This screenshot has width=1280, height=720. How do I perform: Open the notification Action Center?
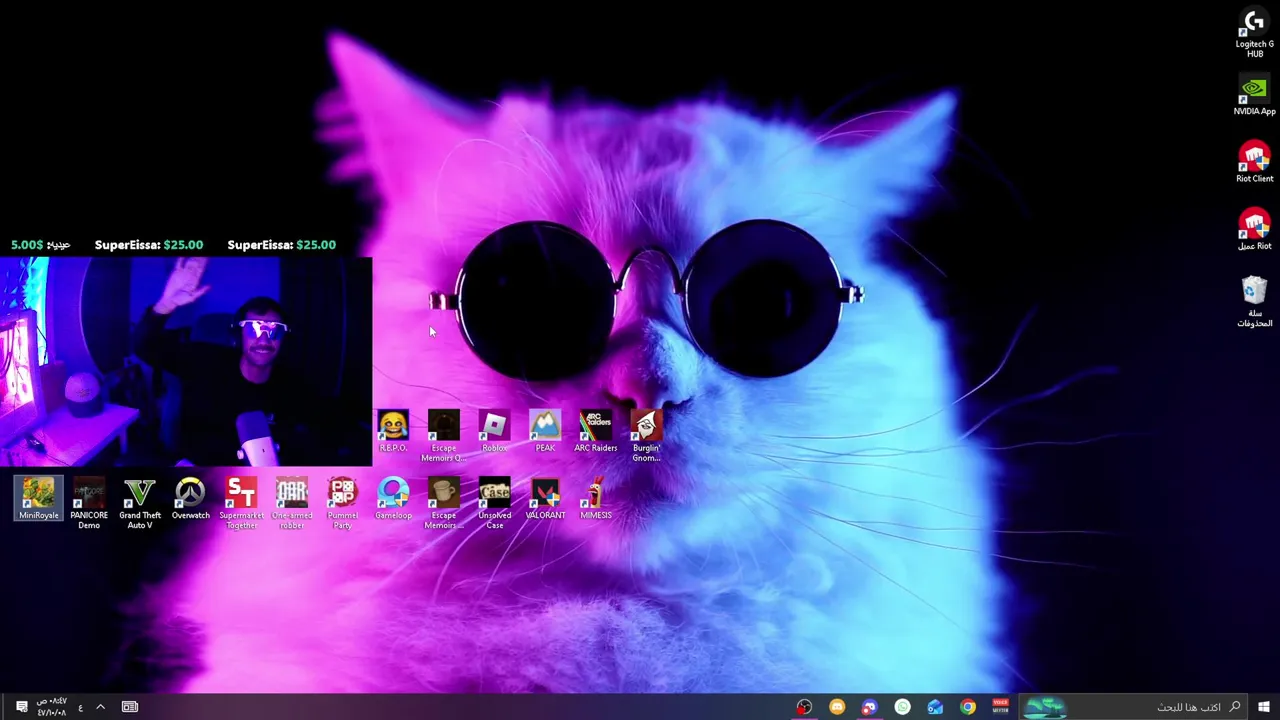click(21, 707)
